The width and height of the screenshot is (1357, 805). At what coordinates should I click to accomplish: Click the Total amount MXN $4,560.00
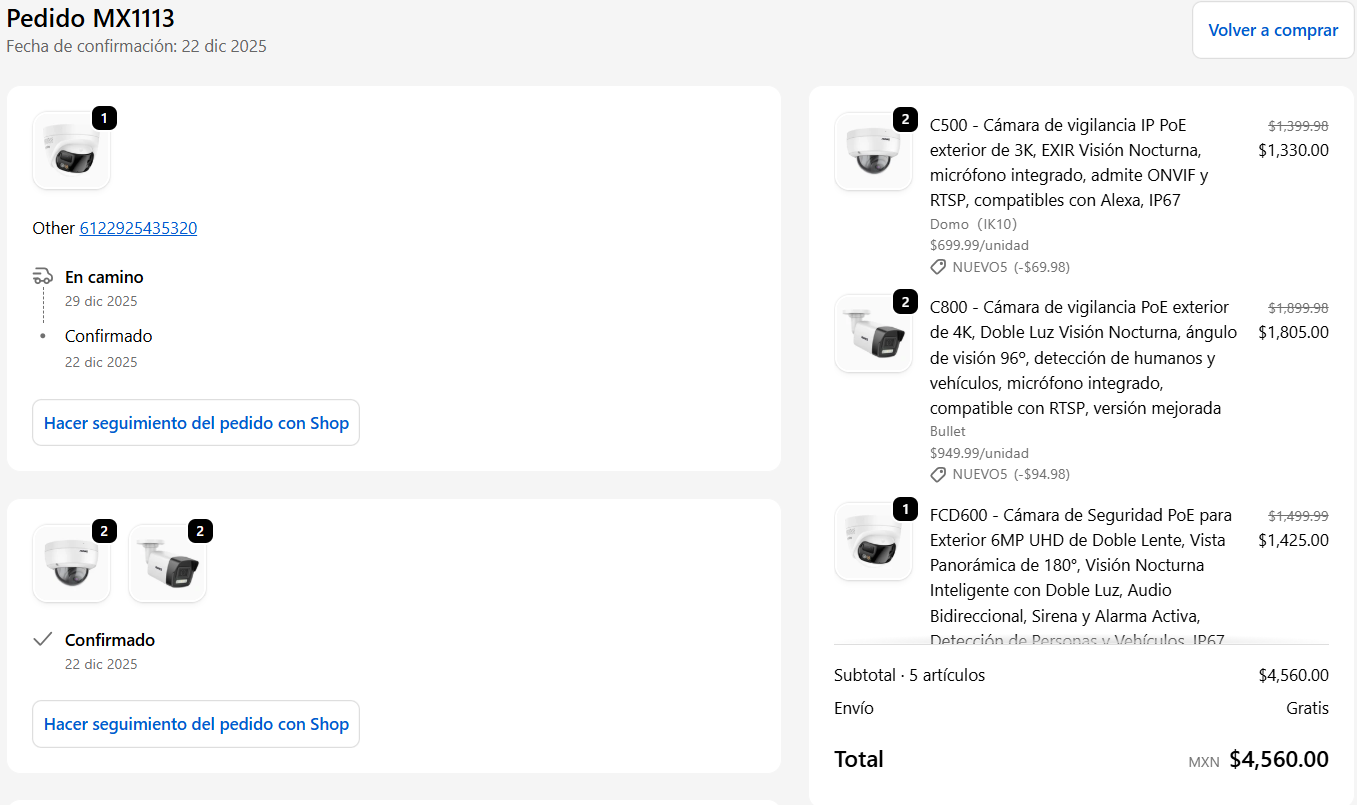(1278, 760)
